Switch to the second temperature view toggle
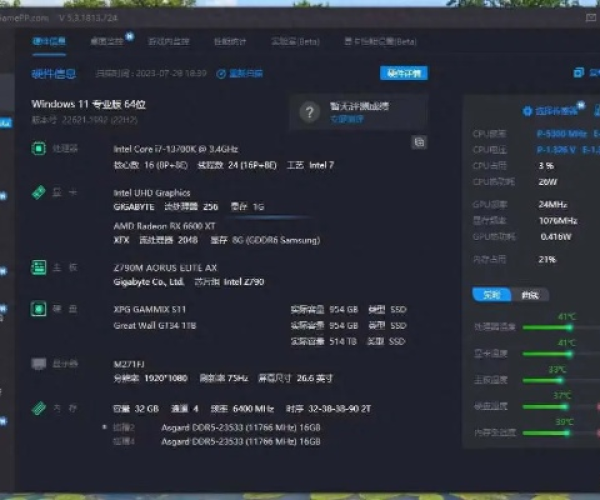This screenshot has width=600, height=500. (529, 294)
